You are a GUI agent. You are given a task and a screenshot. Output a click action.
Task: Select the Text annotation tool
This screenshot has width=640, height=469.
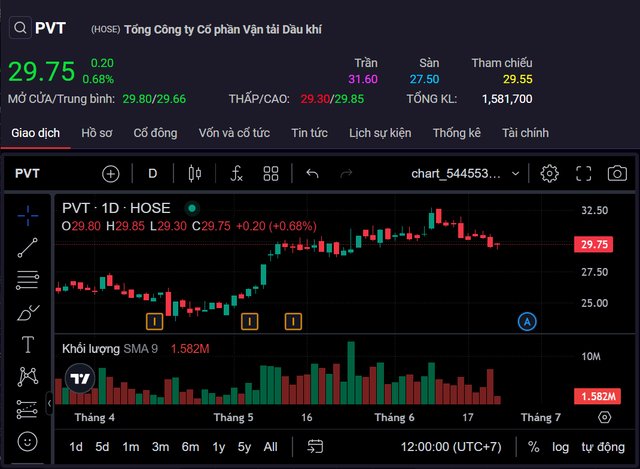[28, 345]
